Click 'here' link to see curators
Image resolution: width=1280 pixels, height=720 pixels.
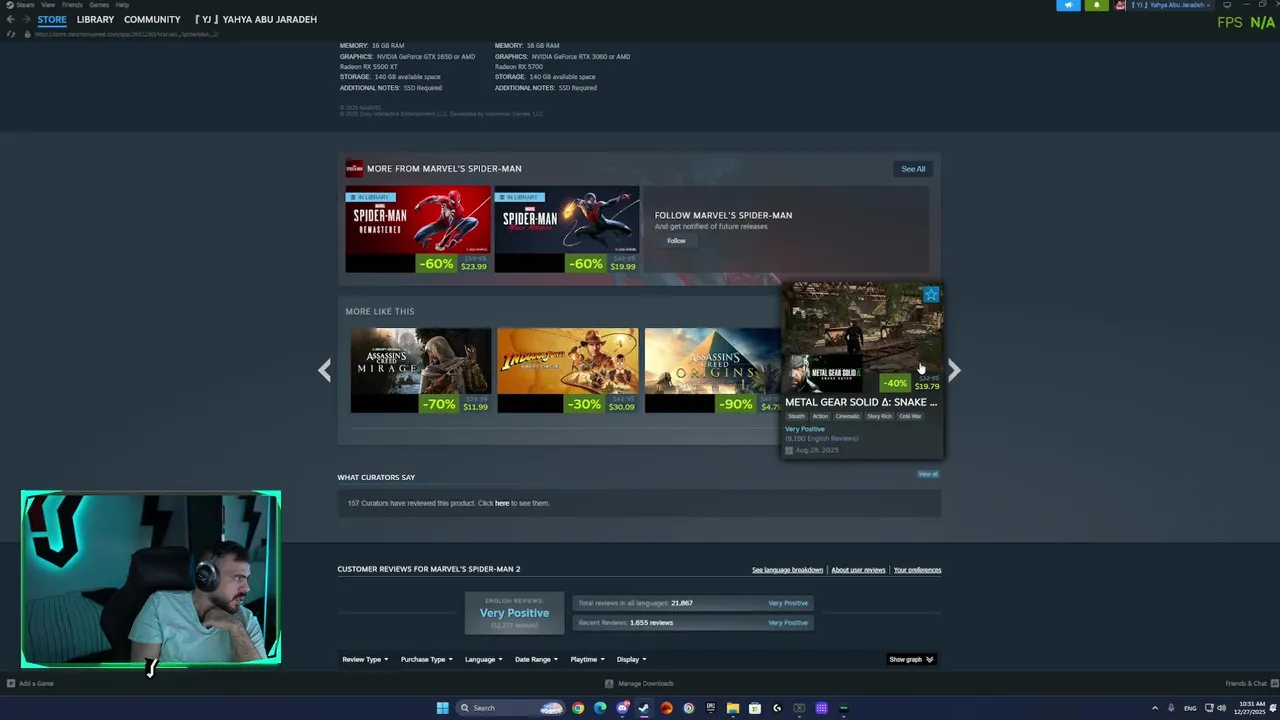pos(502,503)
